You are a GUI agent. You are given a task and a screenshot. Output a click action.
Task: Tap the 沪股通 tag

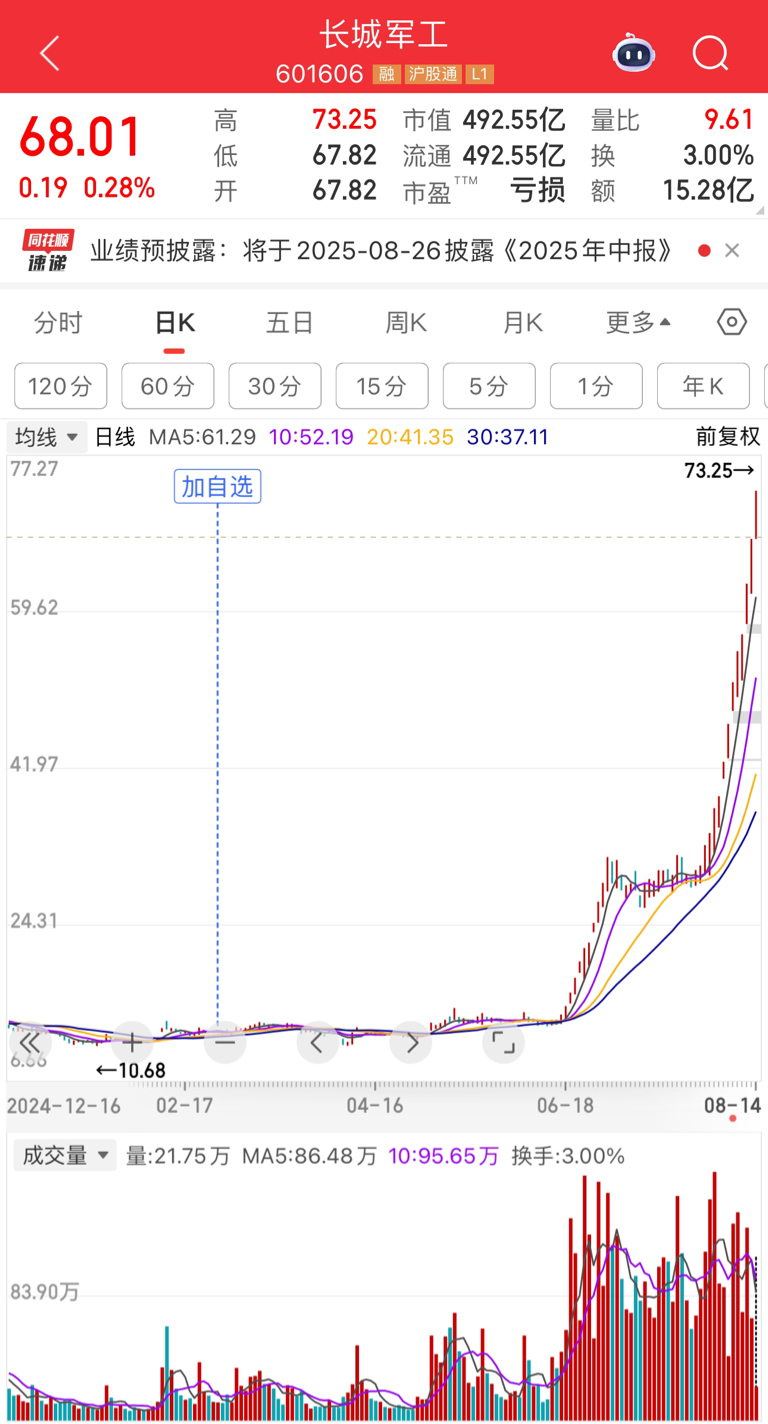point(433,75)
